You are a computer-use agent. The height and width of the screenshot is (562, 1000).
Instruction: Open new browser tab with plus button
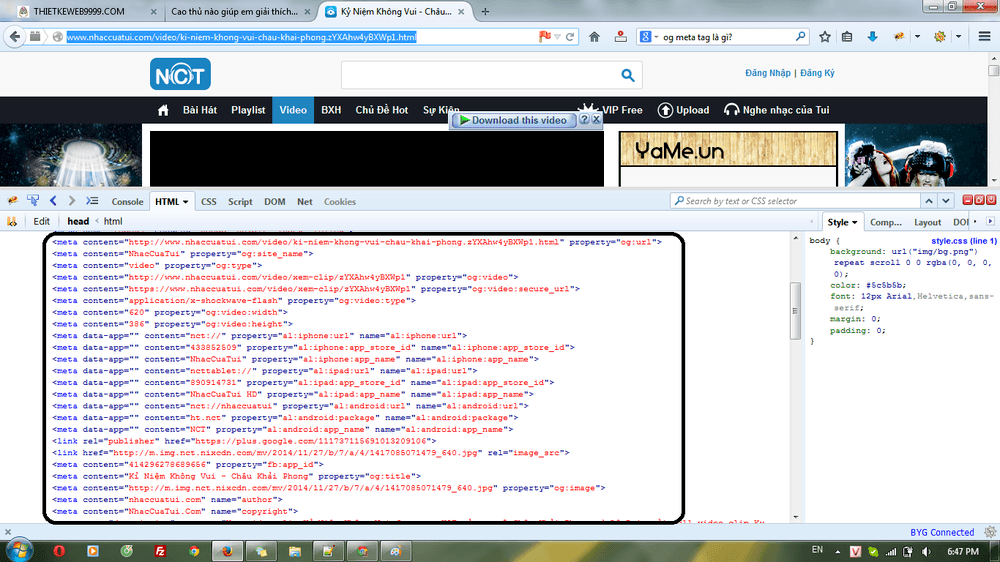pos(485,11)
